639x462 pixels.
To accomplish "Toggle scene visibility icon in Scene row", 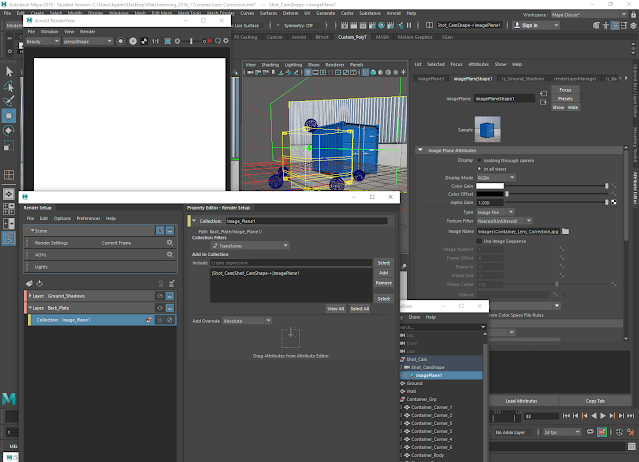I will pos(160,231).
